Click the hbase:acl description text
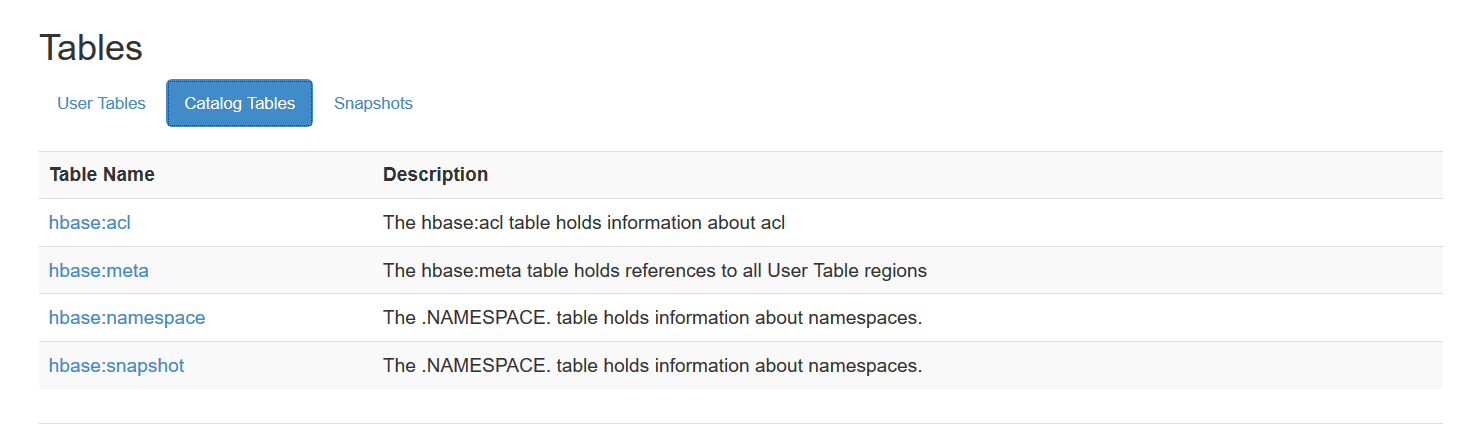1461x438 pixels. (583, 223)
